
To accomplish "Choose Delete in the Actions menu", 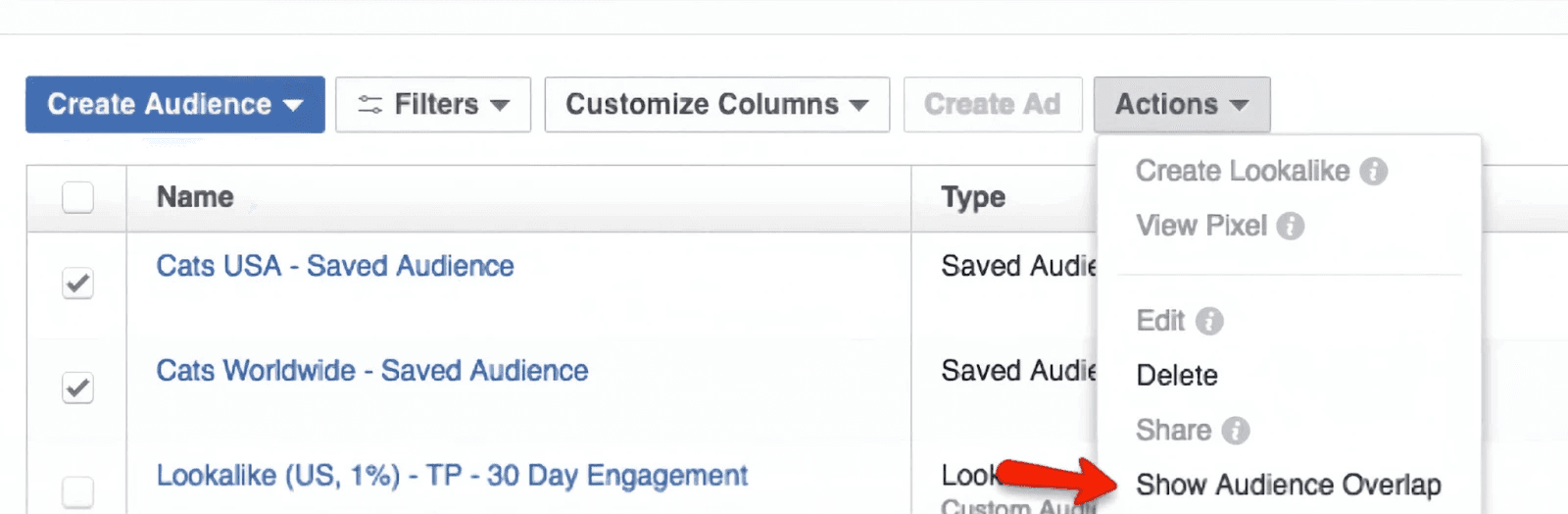I will pyautogui.click(x=1176, y=376).
